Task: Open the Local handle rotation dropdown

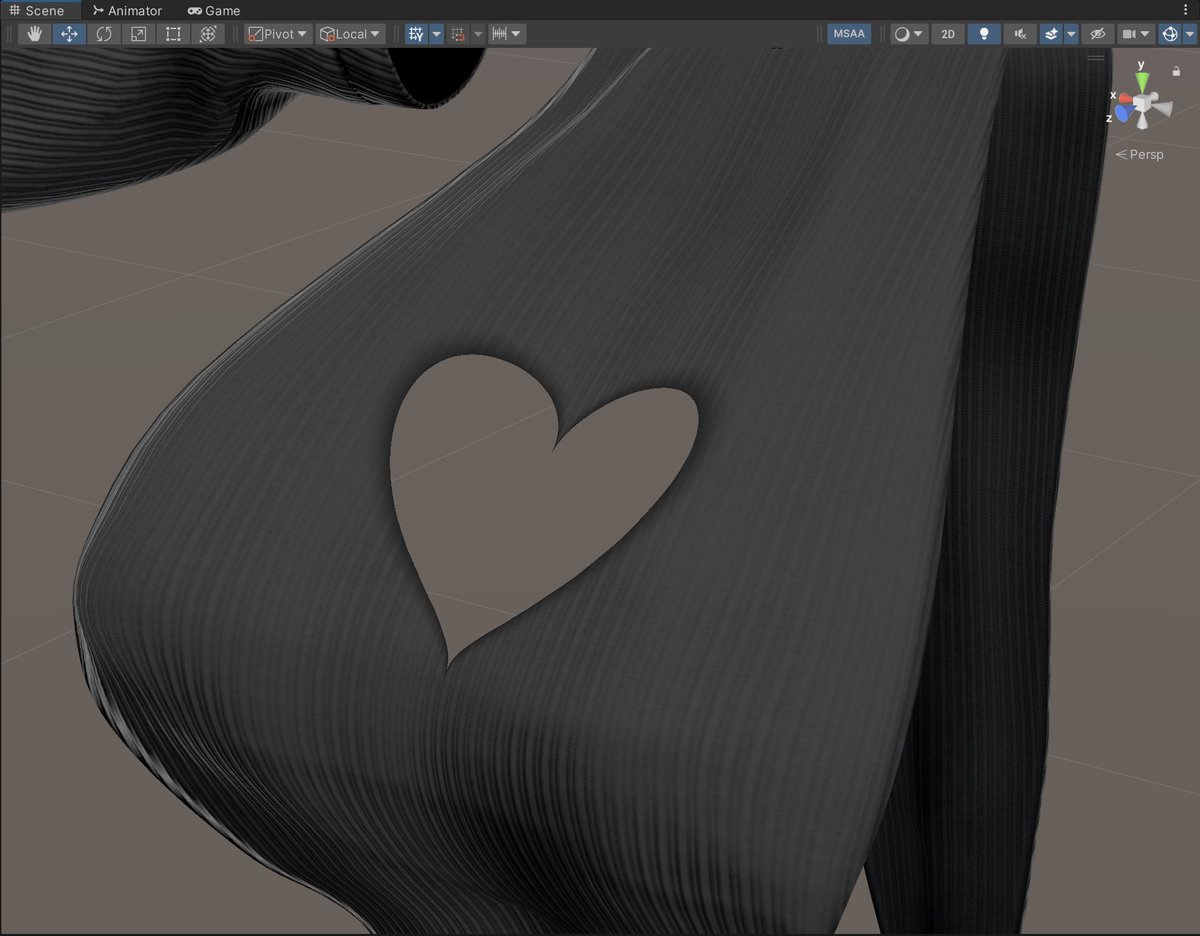Action: point(351,34)
